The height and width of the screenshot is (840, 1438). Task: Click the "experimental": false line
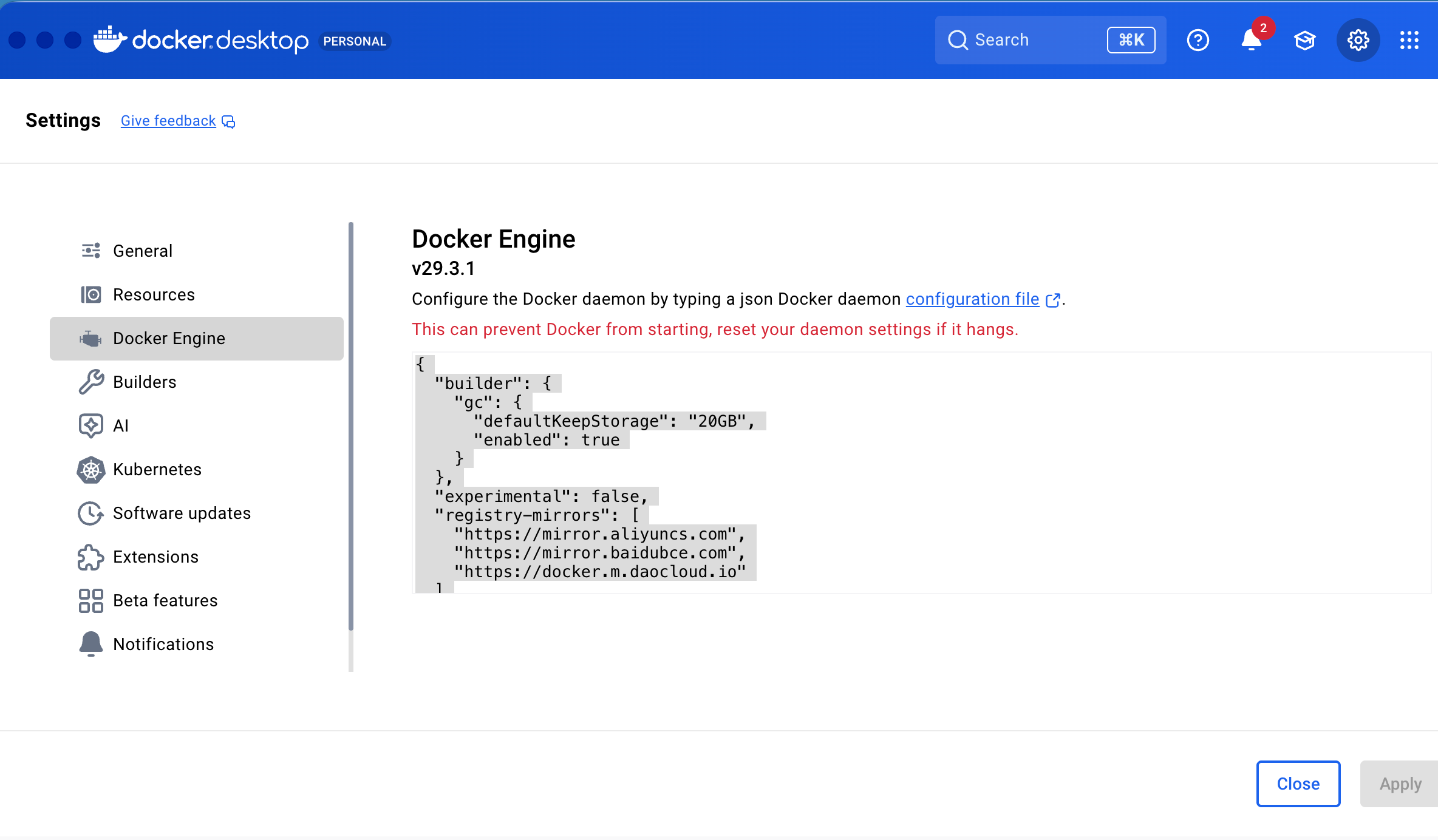coord(542,496)
